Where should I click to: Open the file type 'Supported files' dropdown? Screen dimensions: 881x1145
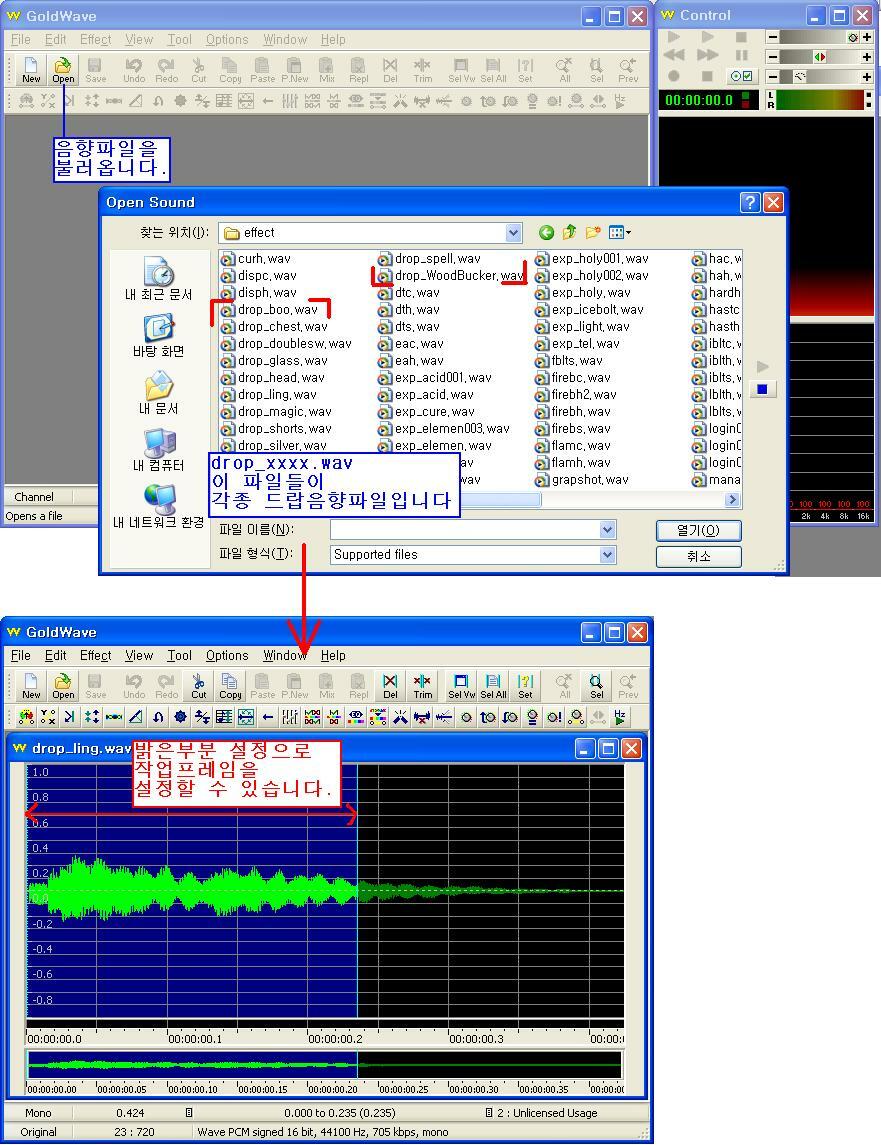tap(607, 555)
